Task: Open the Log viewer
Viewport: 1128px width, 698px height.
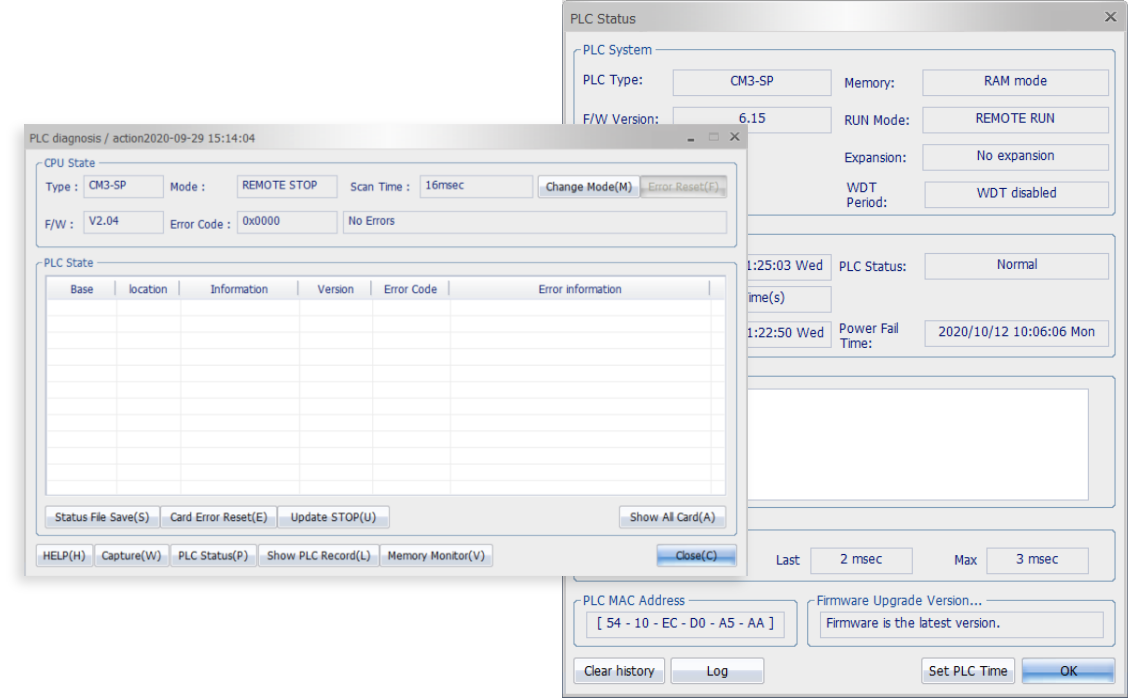Action: [717, 670]
